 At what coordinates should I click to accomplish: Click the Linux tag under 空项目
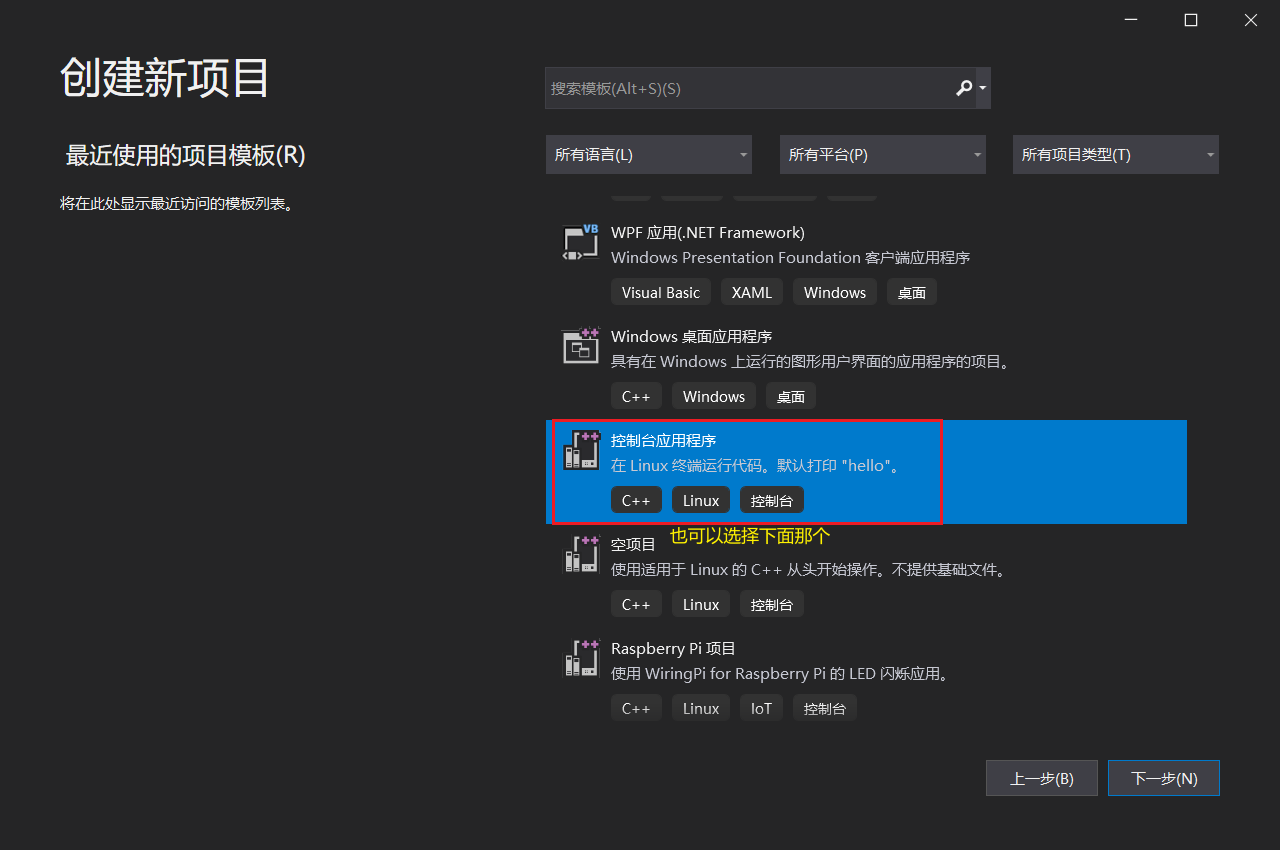point(701,604)
